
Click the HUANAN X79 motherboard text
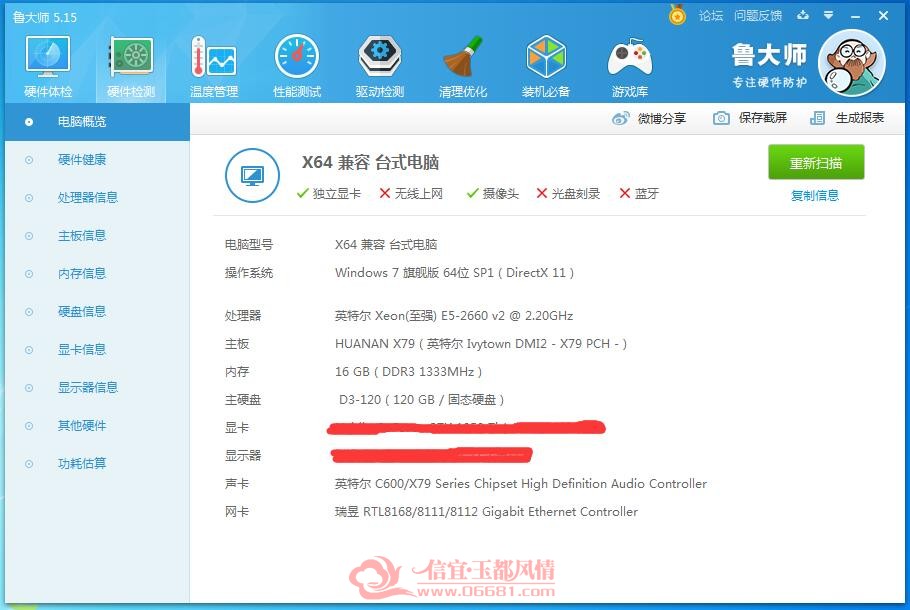click(481, 344)
